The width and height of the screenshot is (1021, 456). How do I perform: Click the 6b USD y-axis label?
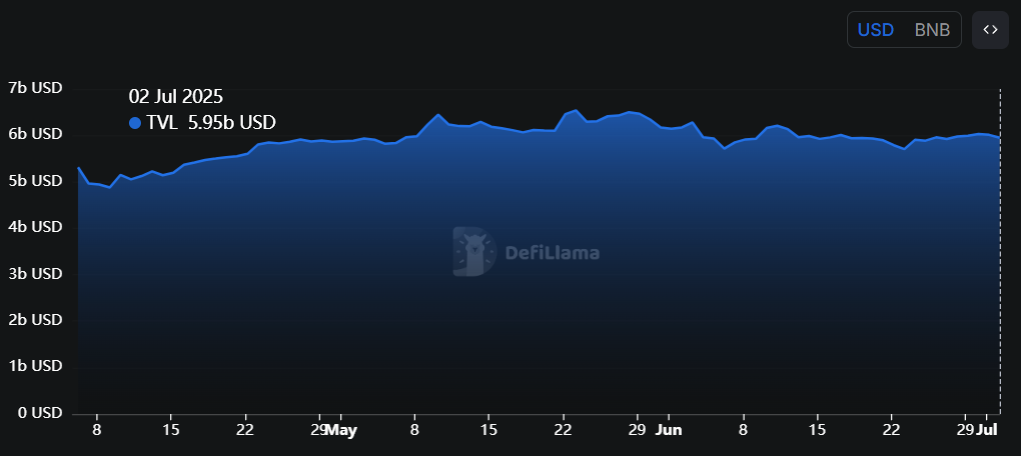click(x=35, y=134)
